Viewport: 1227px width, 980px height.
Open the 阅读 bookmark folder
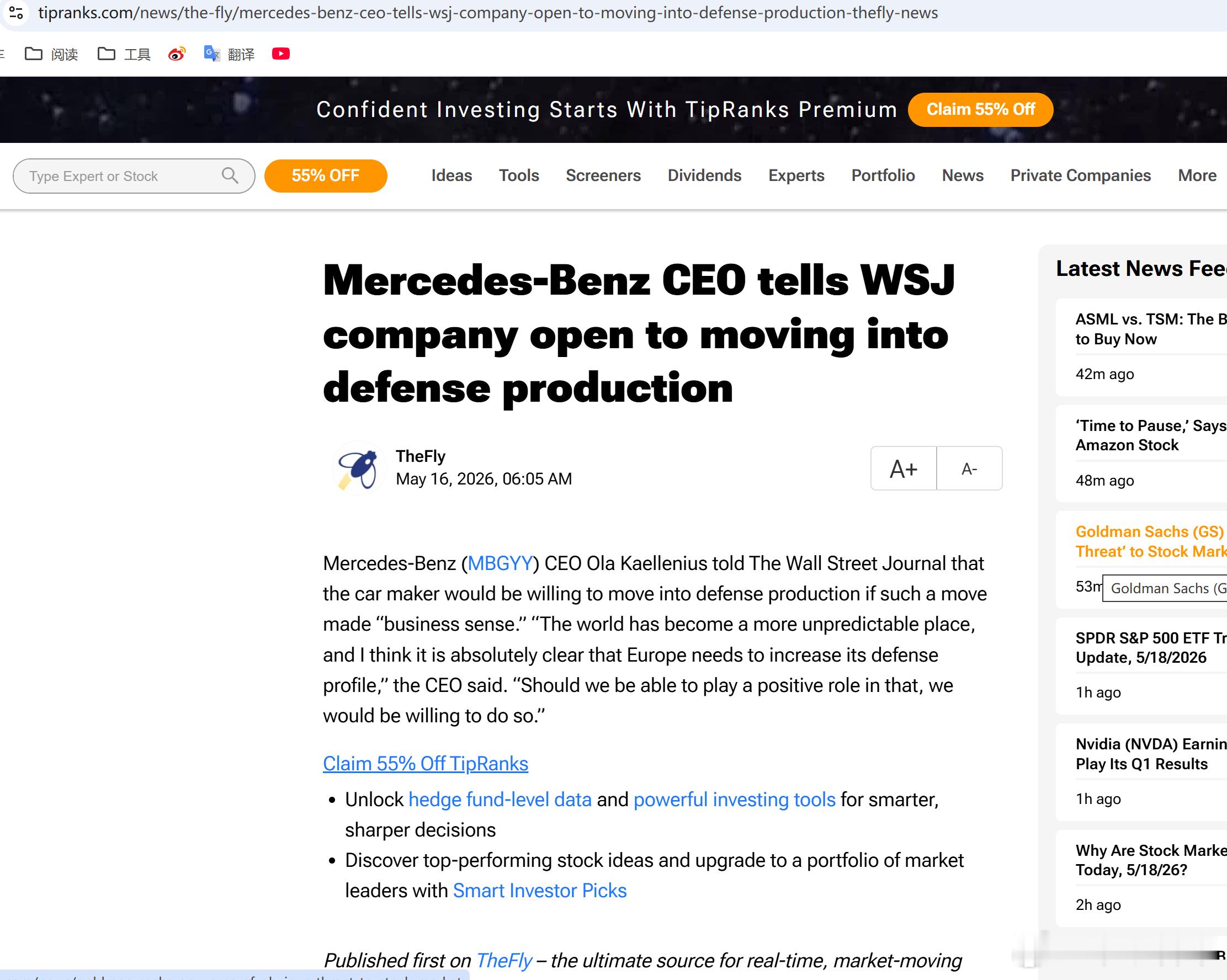(x=51, y=54)
